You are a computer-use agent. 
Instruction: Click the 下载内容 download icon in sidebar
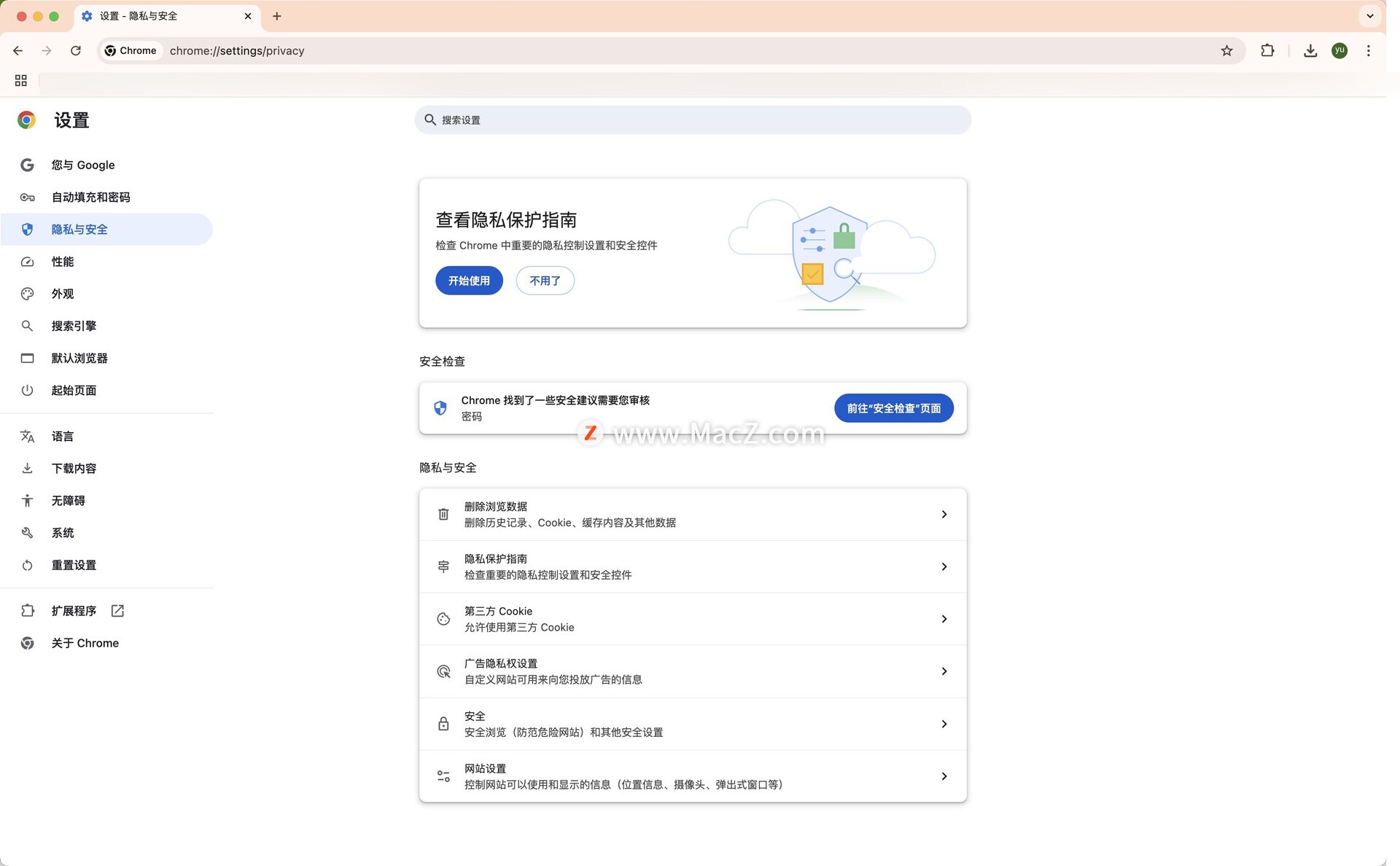pyautogui.click(x=27, y=468)
